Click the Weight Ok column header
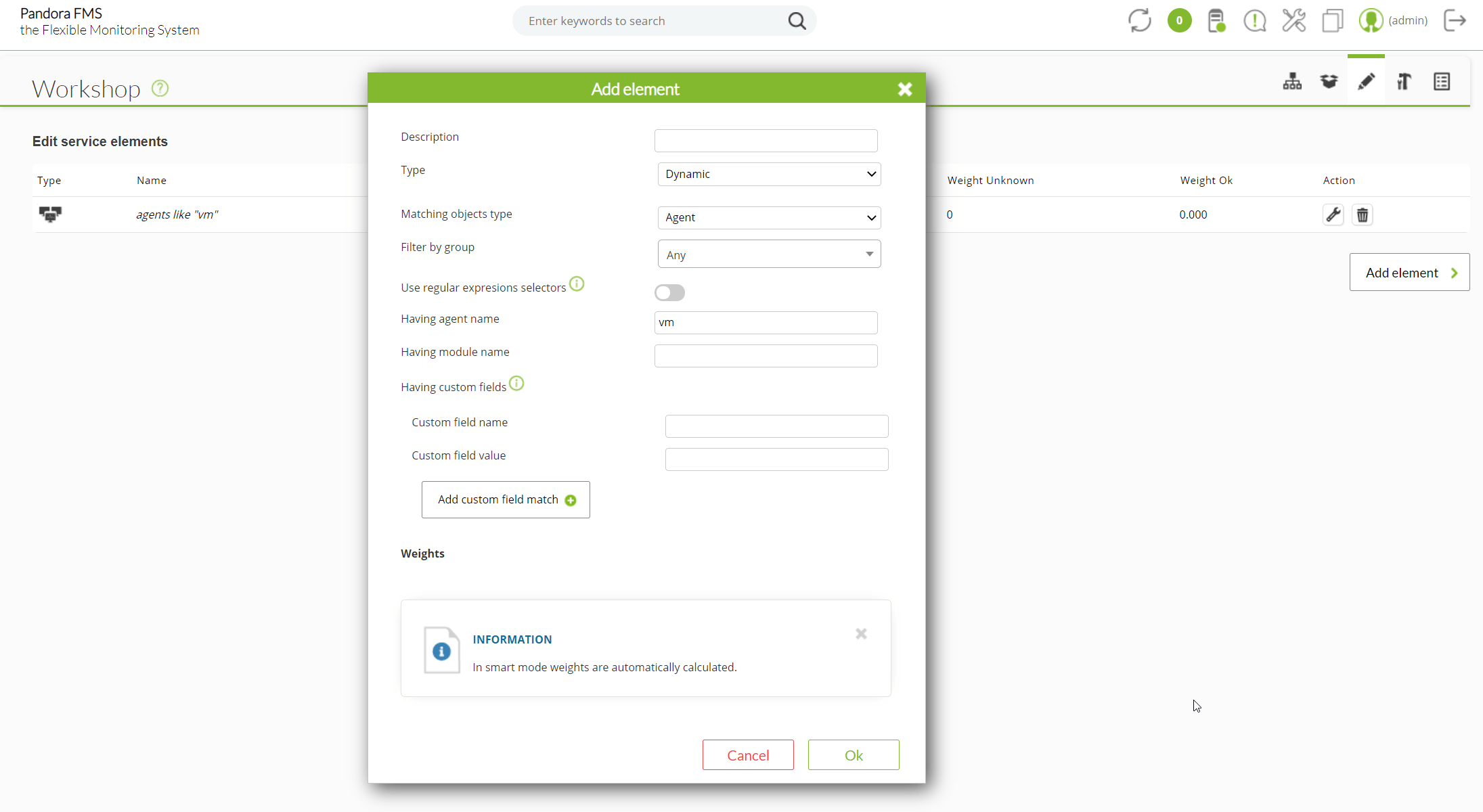The height and width of the screenshot is (812, 1483). pyautogui.click(x=1206, y=180)
